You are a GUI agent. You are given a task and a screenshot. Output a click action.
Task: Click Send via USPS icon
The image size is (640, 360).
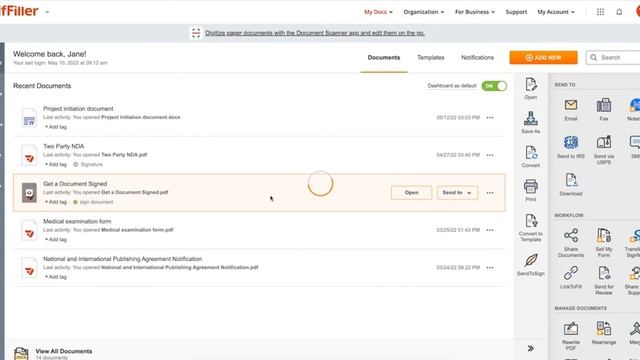pyautogui.click(x=604, y=142)
